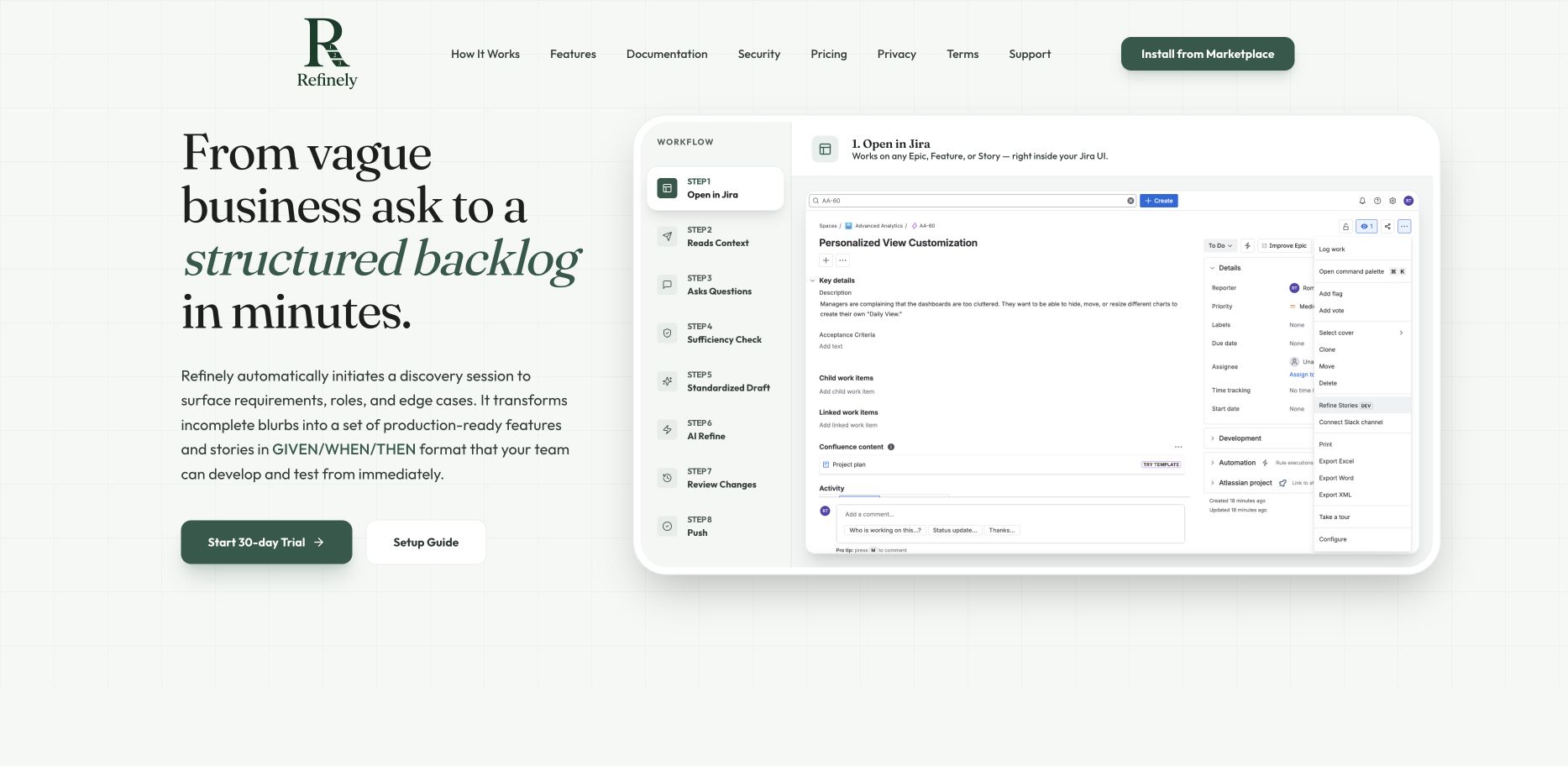Click the 'Who is working on this...?' suggestion
This screenshot has width=1568, height=766.
885,531
